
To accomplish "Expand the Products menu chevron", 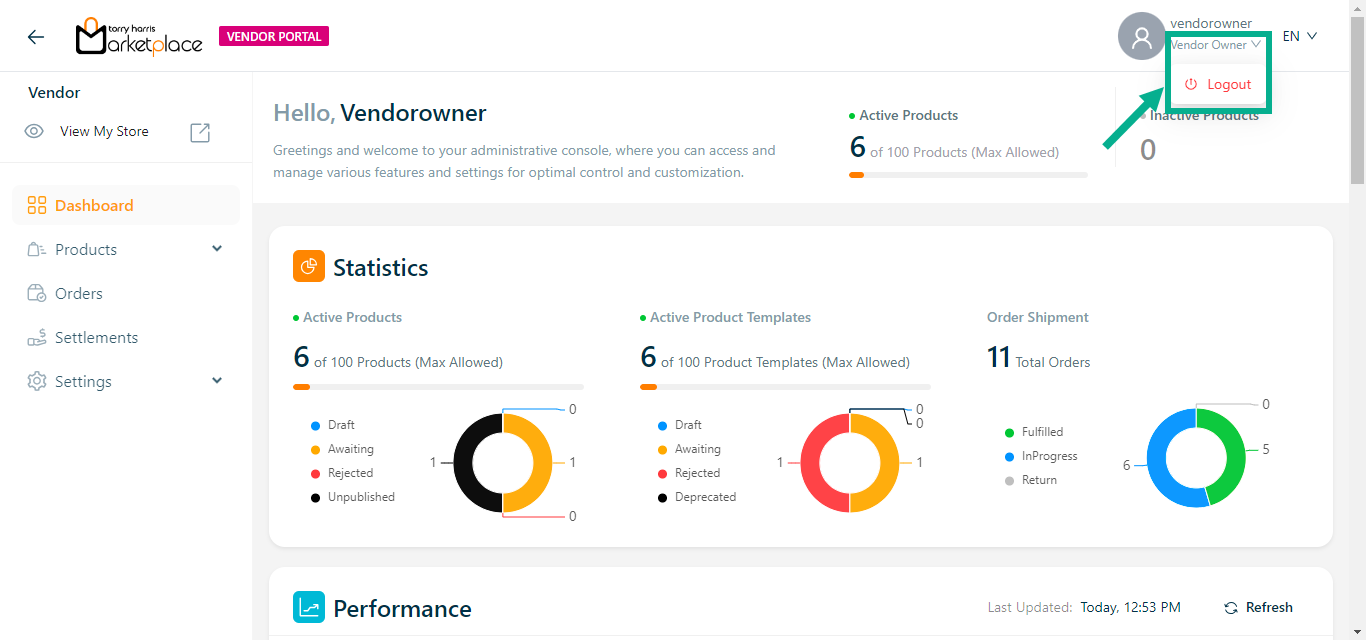I will pyautogui.click(x=217, y=249).
